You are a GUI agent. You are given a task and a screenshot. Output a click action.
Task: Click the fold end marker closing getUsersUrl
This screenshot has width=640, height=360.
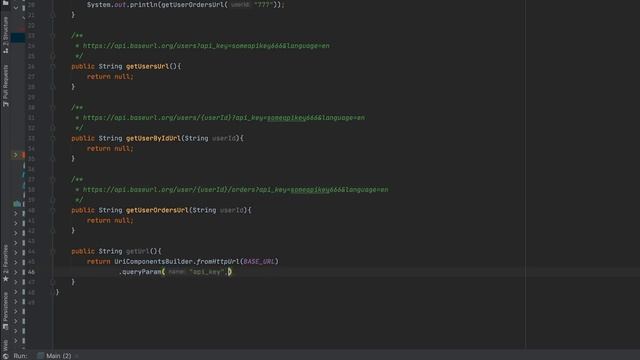point(53,87)
